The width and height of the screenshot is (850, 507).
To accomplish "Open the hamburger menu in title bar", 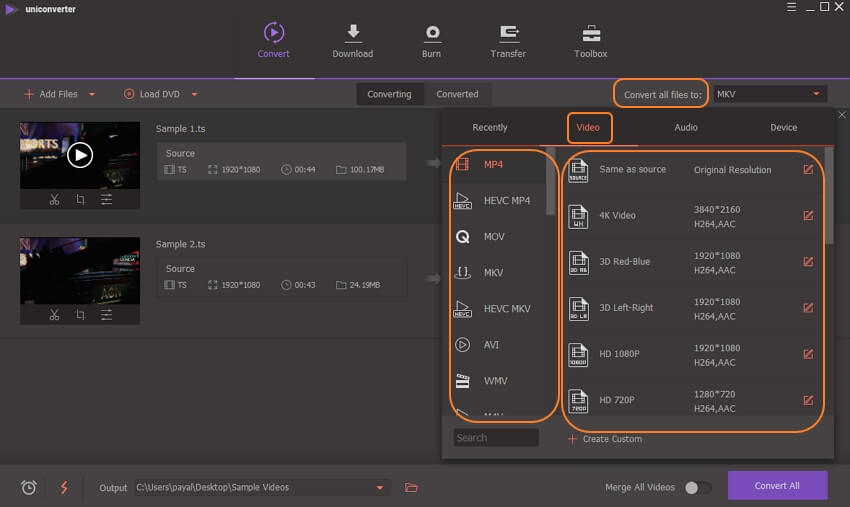I will point(791,7).
